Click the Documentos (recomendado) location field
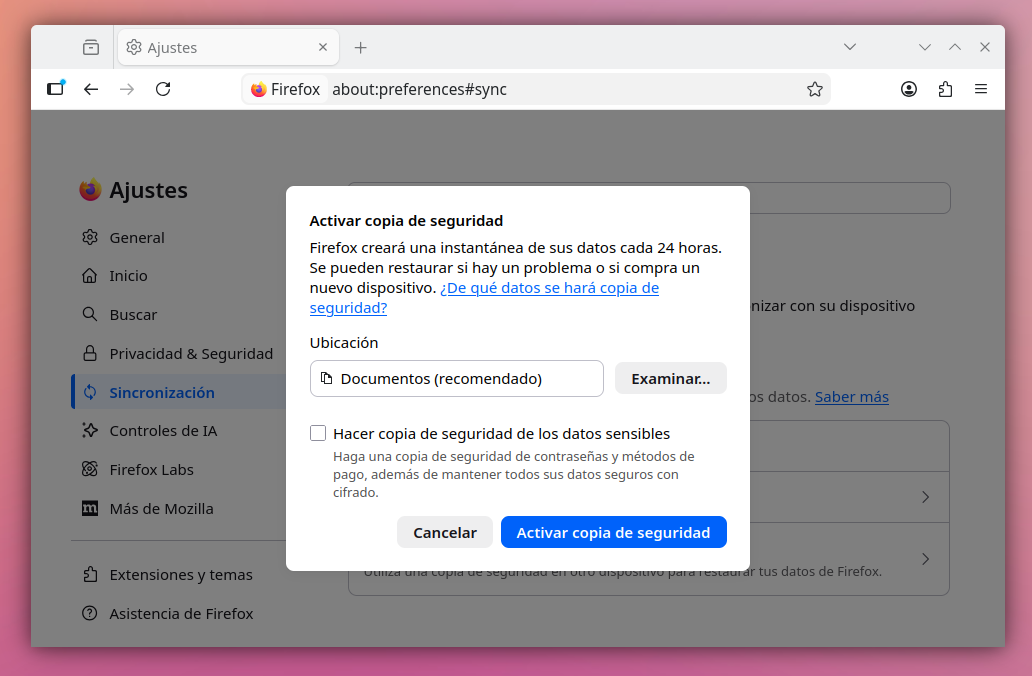 457,378
